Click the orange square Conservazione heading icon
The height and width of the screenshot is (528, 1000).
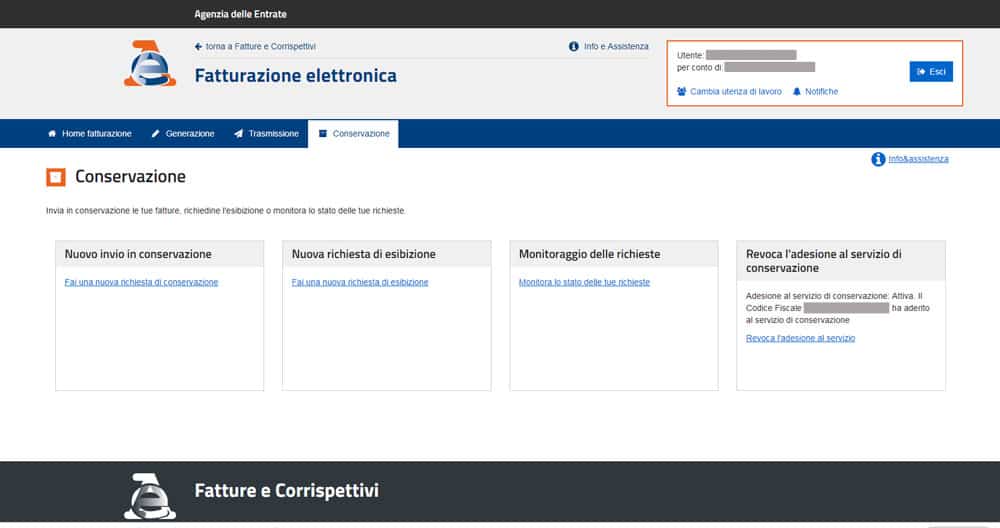56,177
